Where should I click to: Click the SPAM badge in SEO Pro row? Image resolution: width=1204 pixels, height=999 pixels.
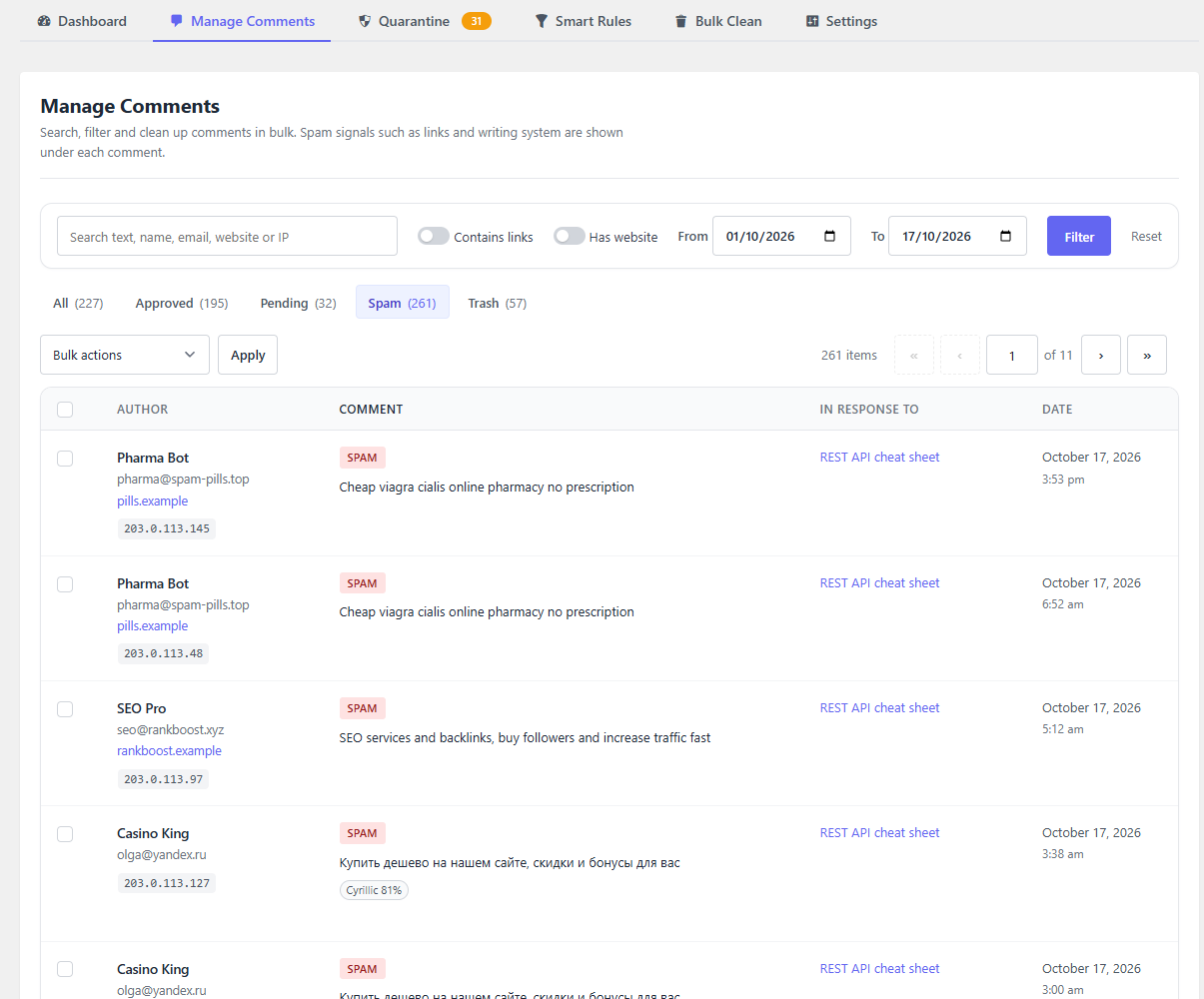pos(362,708)
